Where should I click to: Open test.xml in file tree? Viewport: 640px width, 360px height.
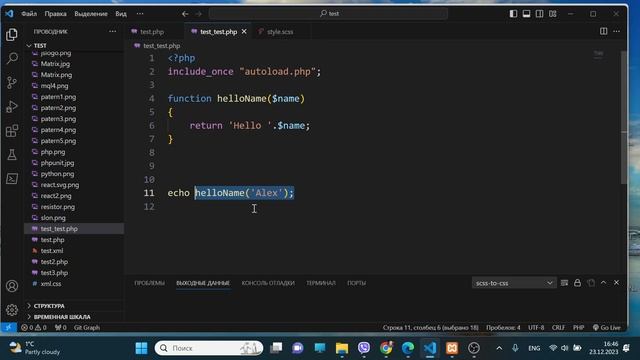(74, 251)
